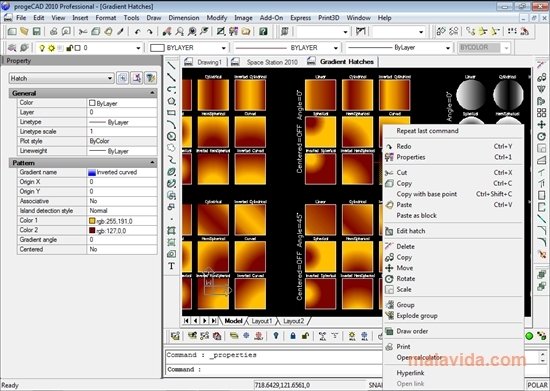The width and height of the screenshot is (550, 391).
Task: Click the Move tool icon in the right modify toolbar
Action: (x=541, y=124)
